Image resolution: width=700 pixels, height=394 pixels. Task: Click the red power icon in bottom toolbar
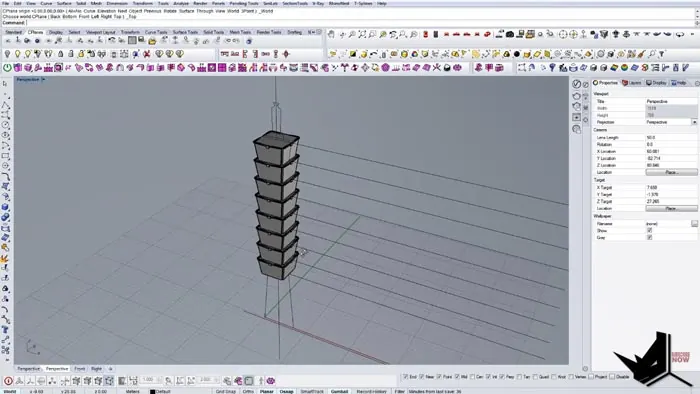coord(8,381)
